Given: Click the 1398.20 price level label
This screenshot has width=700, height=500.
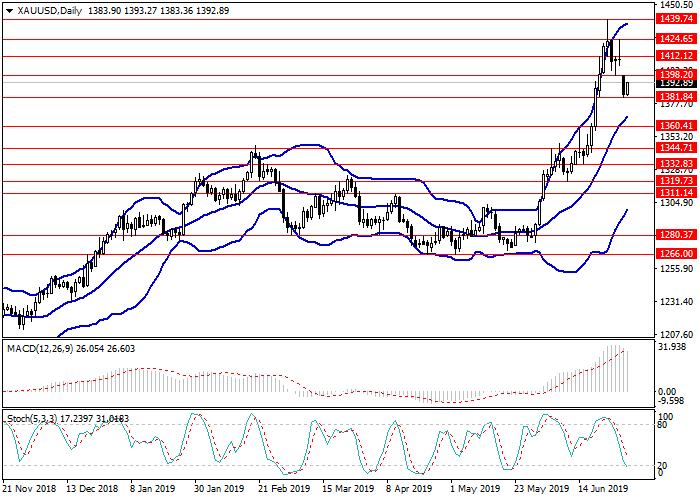Looking at the screenshot, I should pos(675,74).
